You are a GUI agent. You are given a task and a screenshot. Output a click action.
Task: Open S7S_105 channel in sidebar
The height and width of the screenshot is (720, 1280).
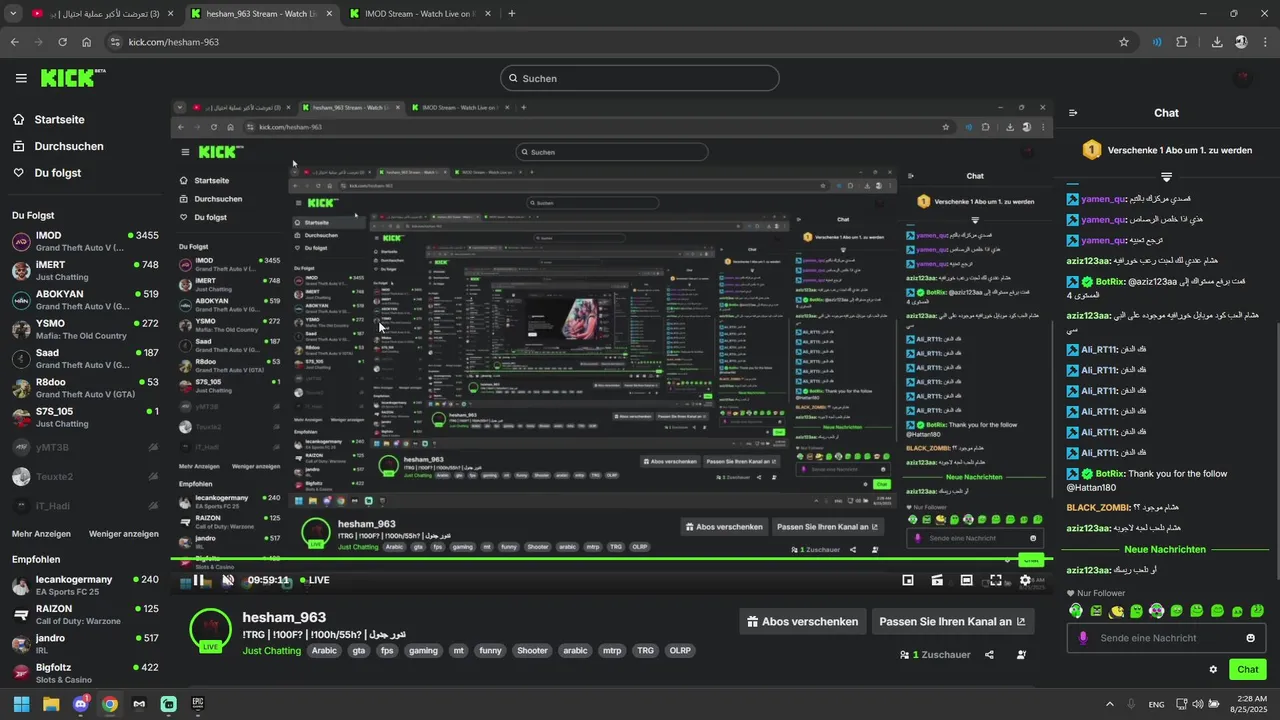coord(85,417)
